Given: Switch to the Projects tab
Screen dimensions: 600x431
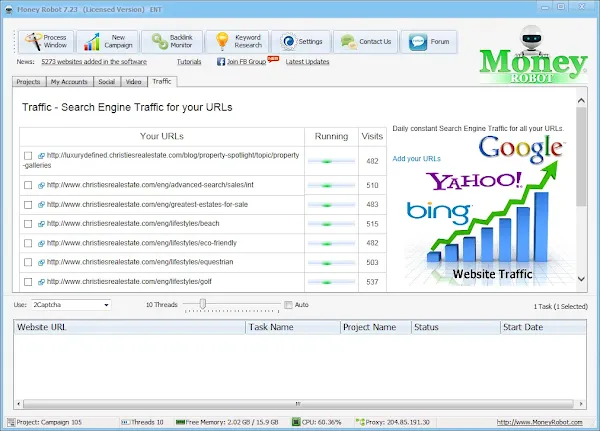Looking at the screenshot, I should [x=29, y=82].
